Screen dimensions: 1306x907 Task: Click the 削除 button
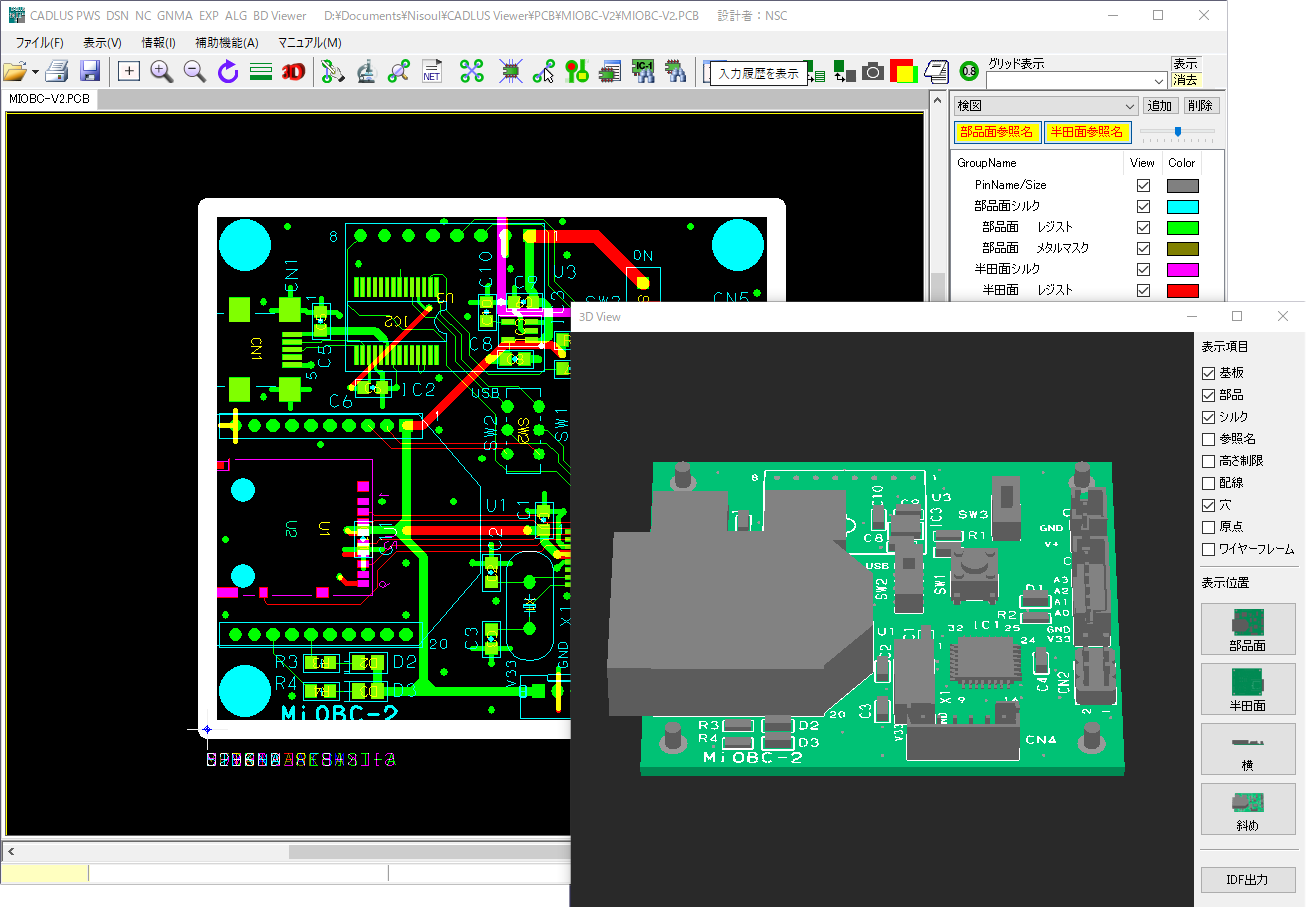[1201, 106]
